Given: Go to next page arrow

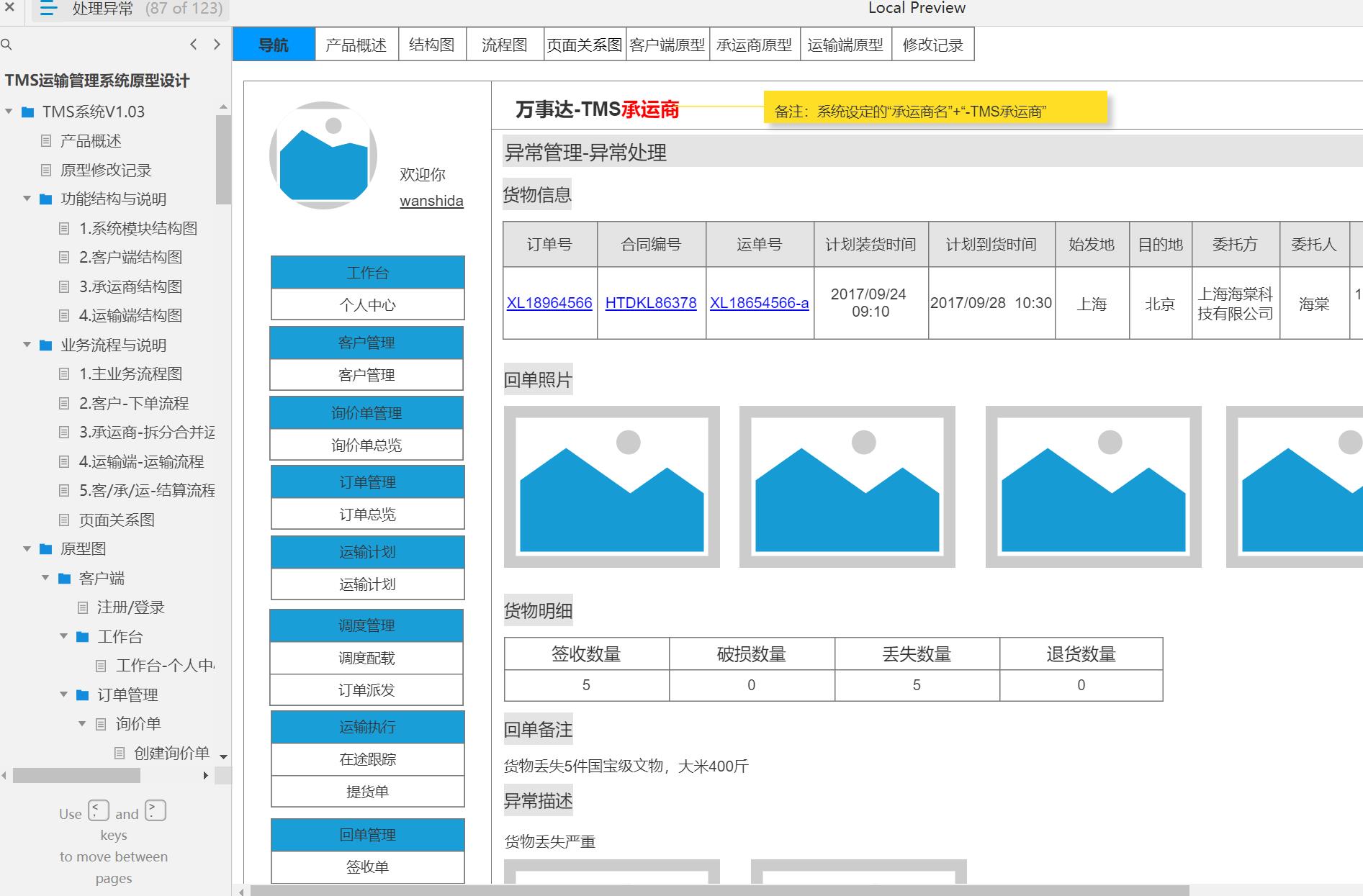Looking at the screenshot, I should pyautogui.click(x=217, y=45).
